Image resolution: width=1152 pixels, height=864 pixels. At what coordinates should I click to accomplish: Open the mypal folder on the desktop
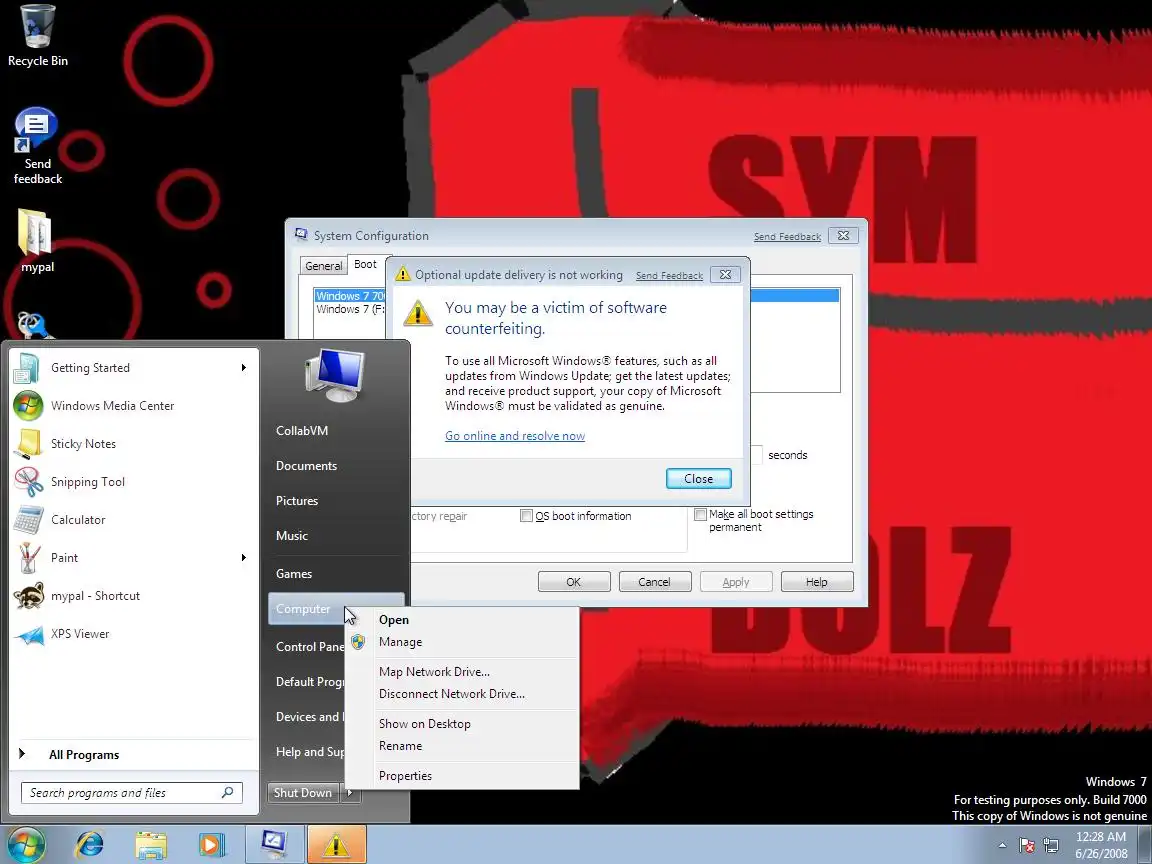[x=36, y=241]
